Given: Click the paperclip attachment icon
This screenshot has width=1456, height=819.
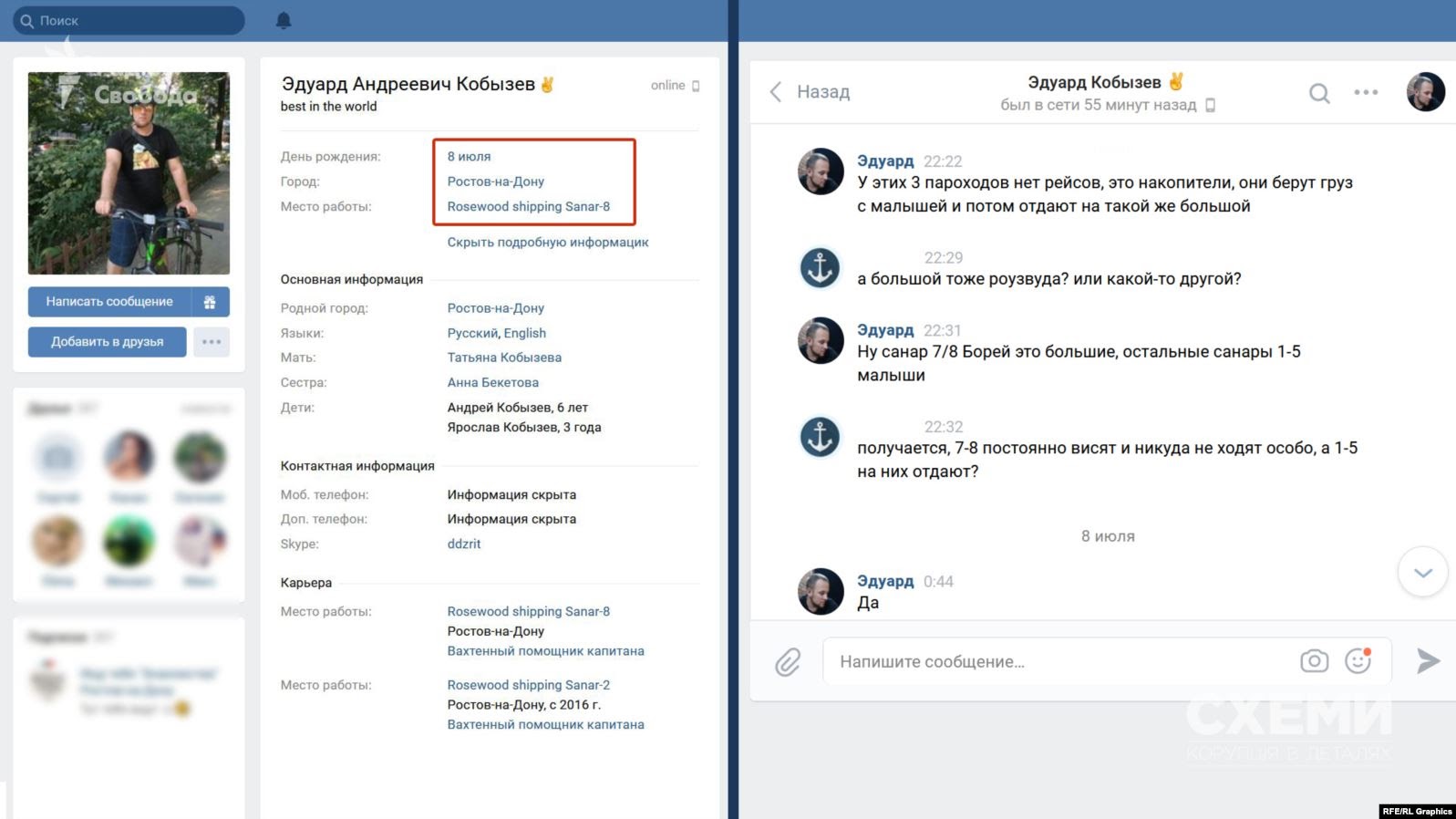Looking at the screenshot, I should point(788,661).
